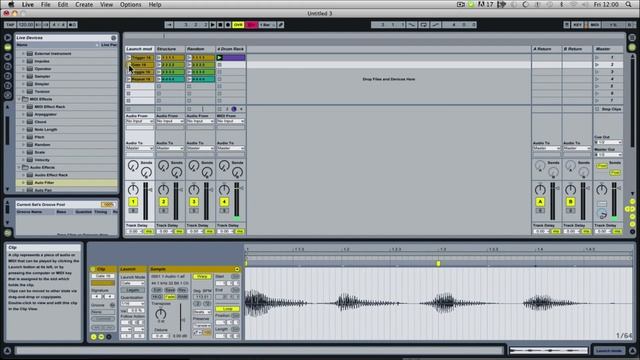Collapse the Audio Effects folder
Image resolution: width=640 pixels, height=360 pixels.
click(x=19, y=167)
